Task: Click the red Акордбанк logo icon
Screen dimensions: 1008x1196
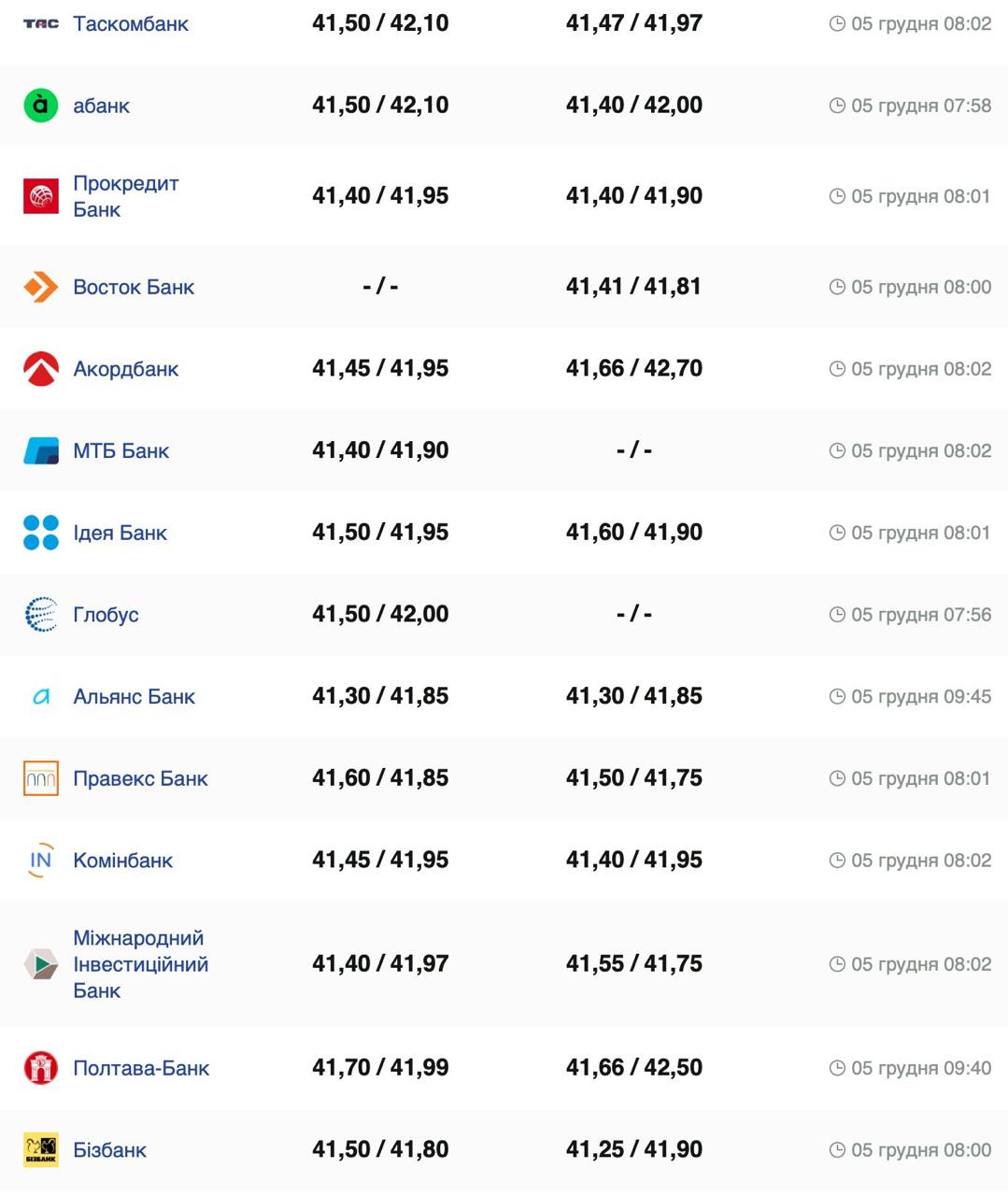Action: (40, 369)
